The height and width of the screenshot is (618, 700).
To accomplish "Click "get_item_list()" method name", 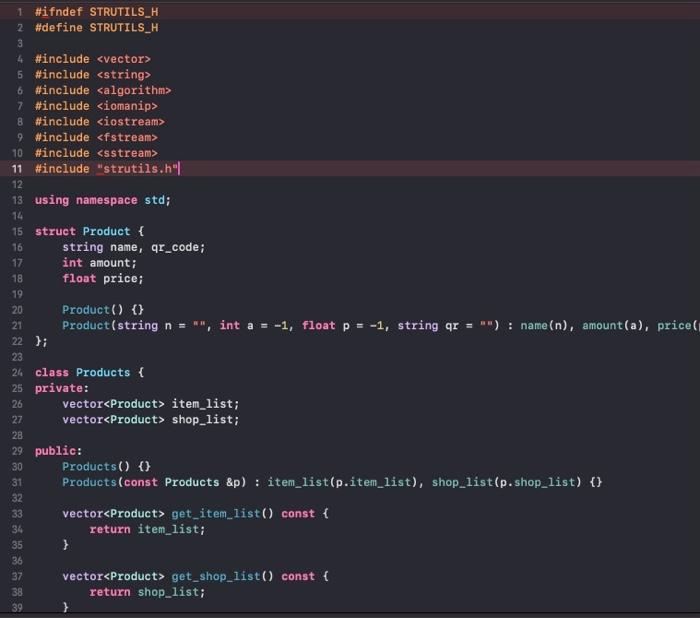I will 222,514.
